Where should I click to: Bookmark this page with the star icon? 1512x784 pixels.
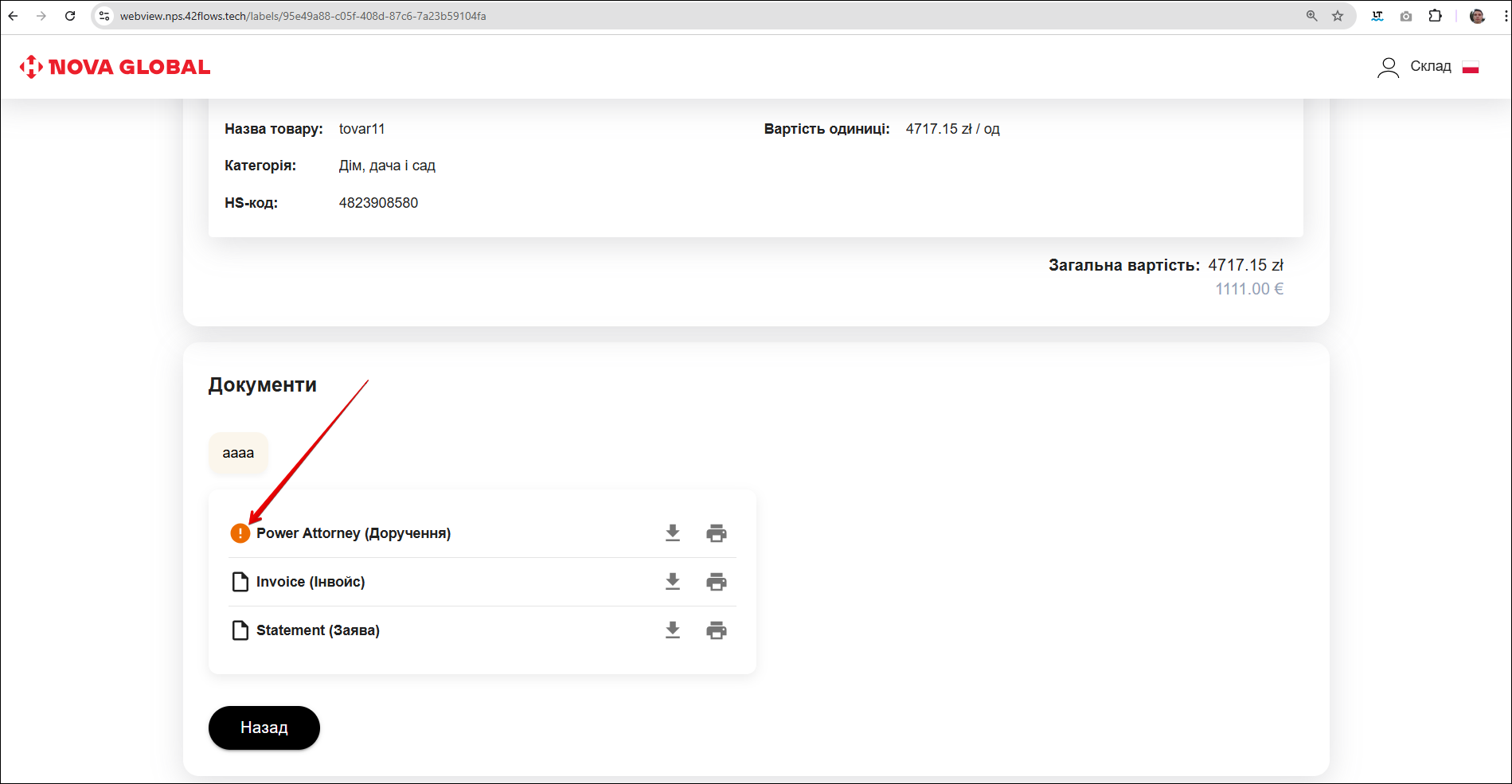tap(1338, 16)
